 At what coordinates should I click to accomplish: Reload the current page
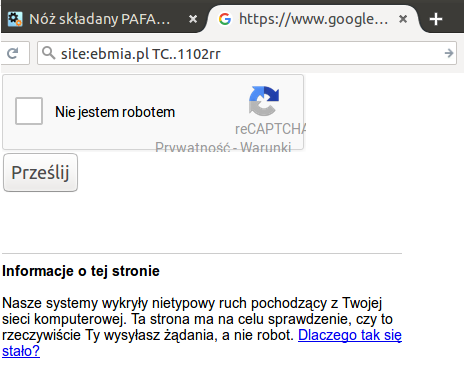coord(13,53)
